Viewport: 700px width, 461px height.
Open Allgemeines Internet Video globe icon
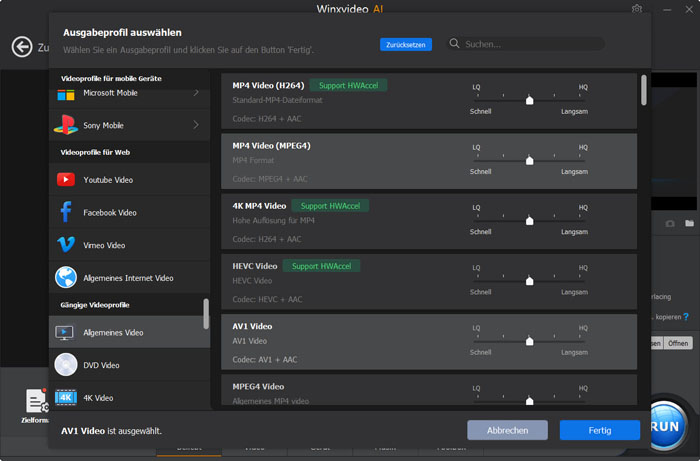(x=65, y=278)
